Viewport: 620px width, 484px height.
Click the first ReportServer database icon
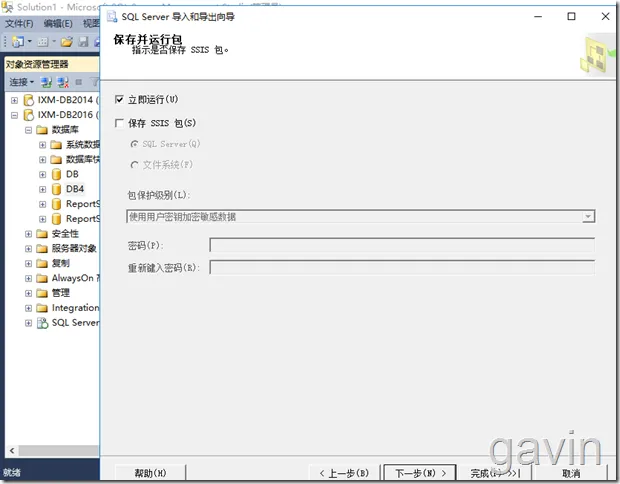point(57,204)
